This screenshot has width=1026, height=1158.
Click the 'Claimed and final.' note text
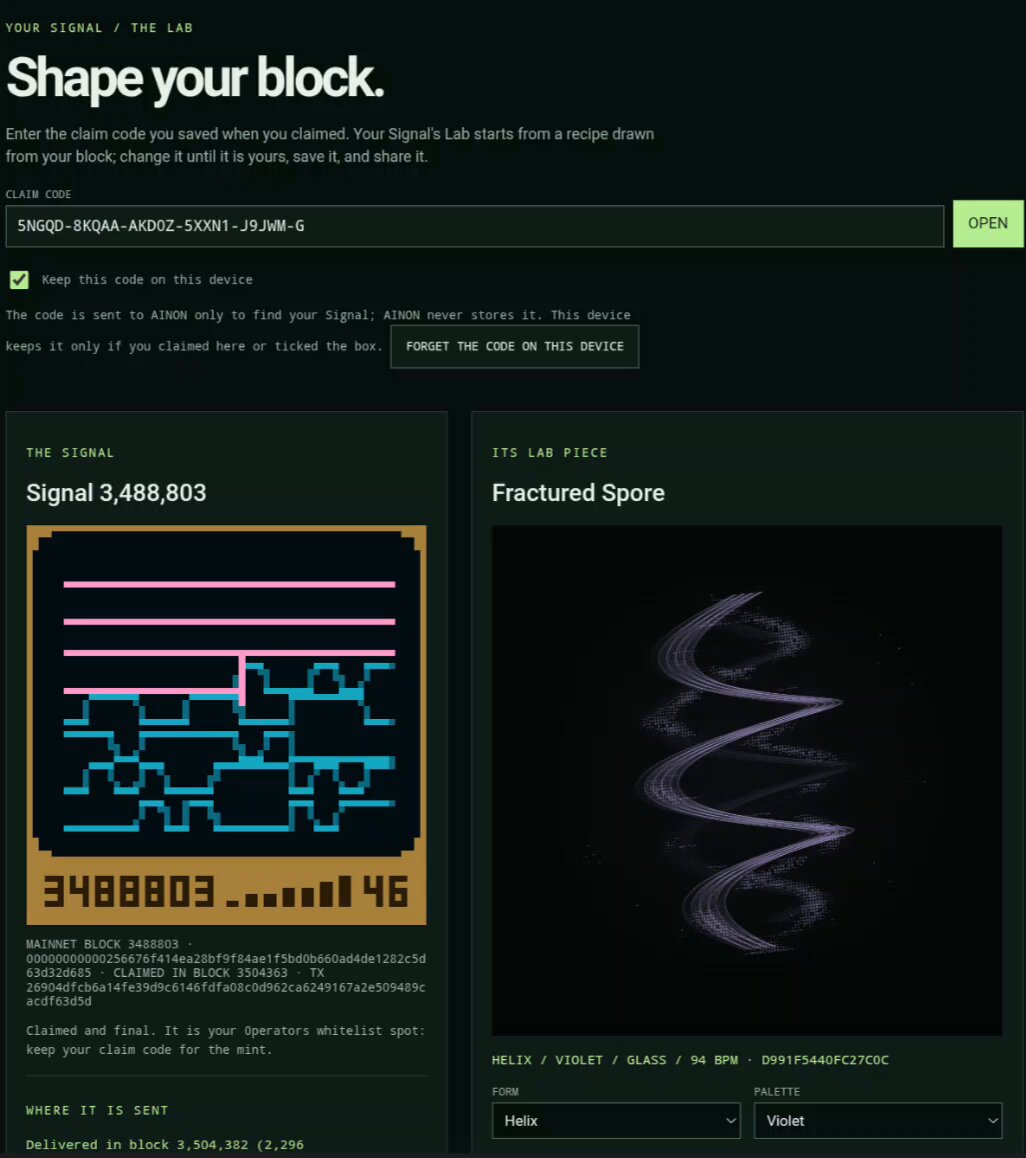pyautogui.click(x=226, y=1040)
